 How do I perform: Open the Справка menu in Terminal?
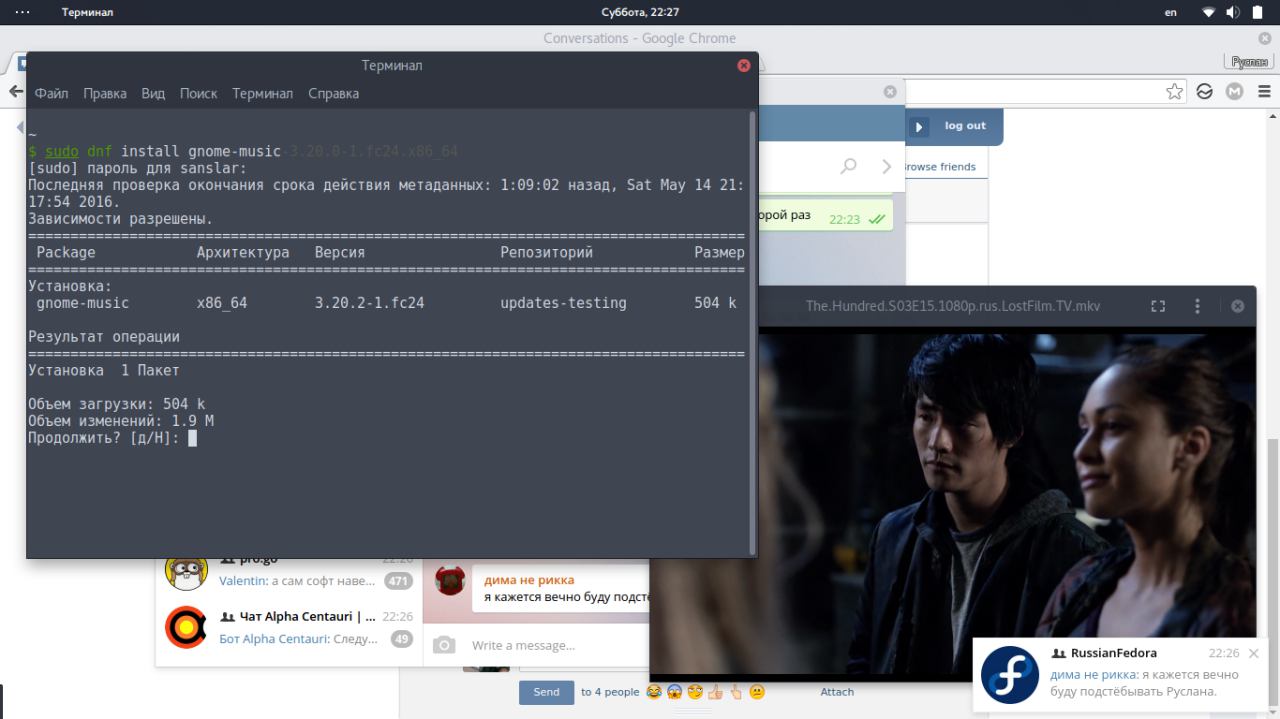tap(333, 93)
